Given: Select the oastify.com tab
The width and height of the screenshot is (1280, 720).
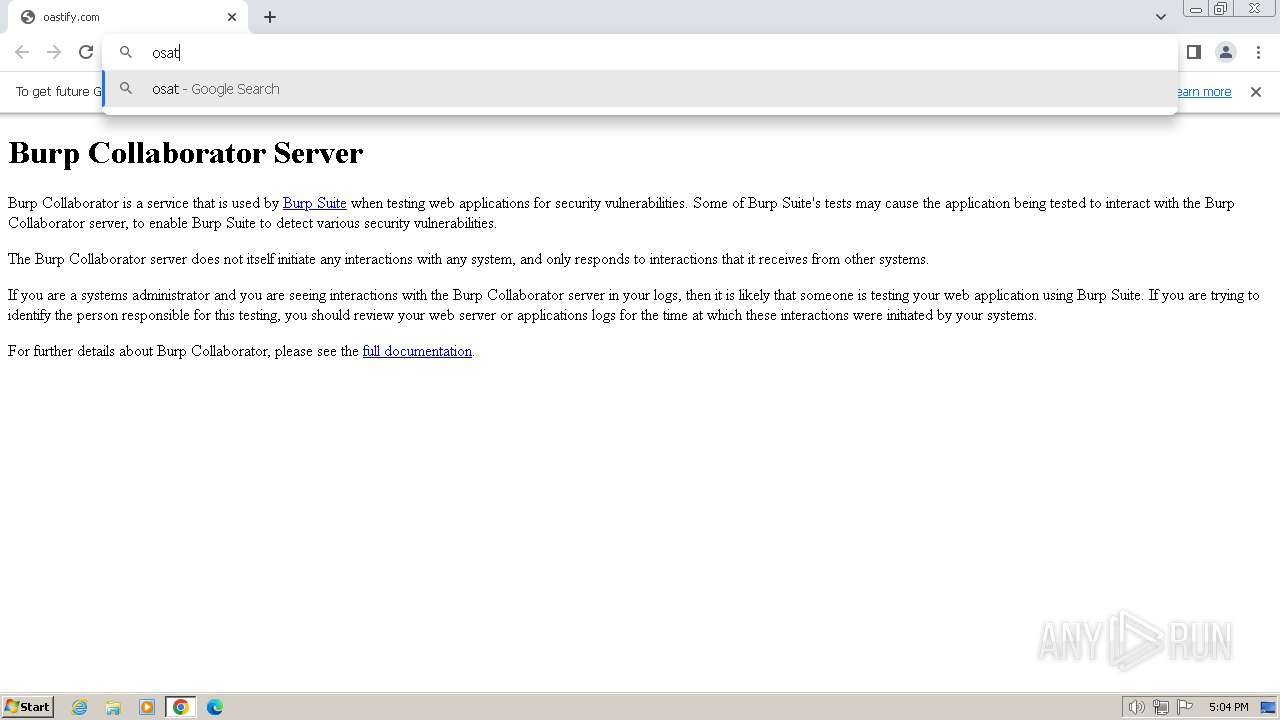Looking at the screenshot, I should 128,17.
